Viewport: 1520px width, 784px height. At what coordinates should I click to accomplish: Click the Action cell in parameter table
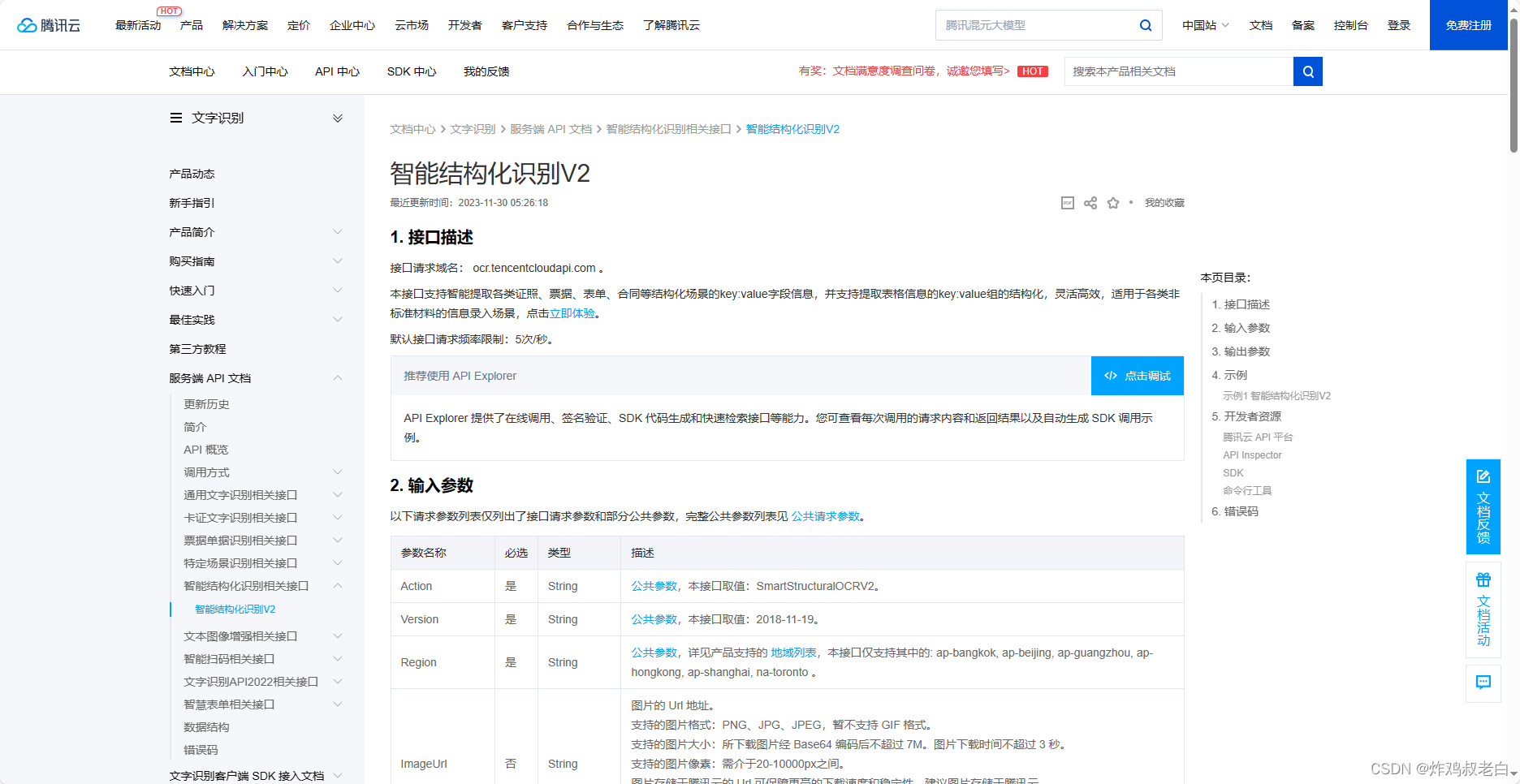[443, 586]
